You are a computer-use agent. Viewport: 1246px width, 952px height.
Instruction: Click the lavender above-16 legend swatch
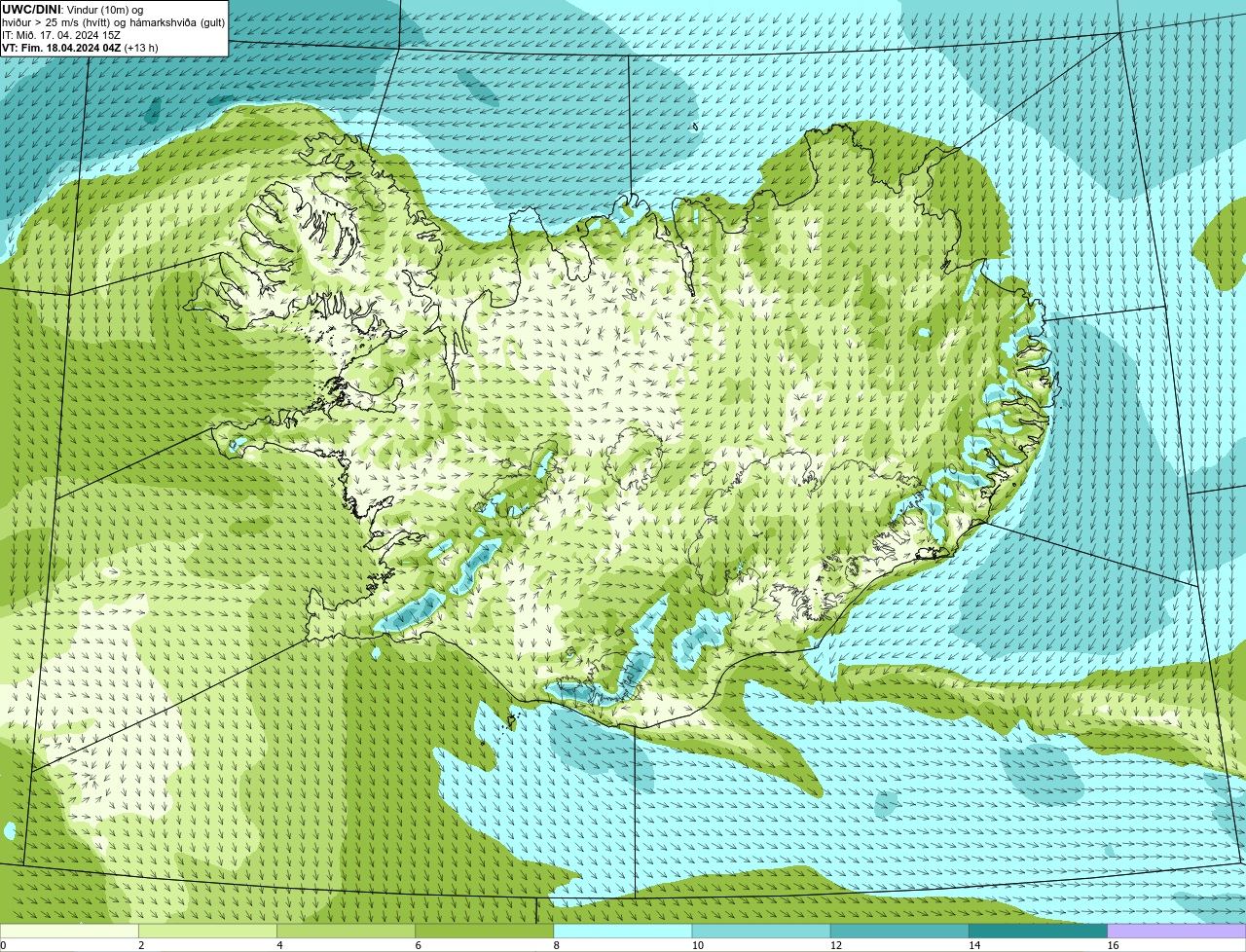point(1177,931)
